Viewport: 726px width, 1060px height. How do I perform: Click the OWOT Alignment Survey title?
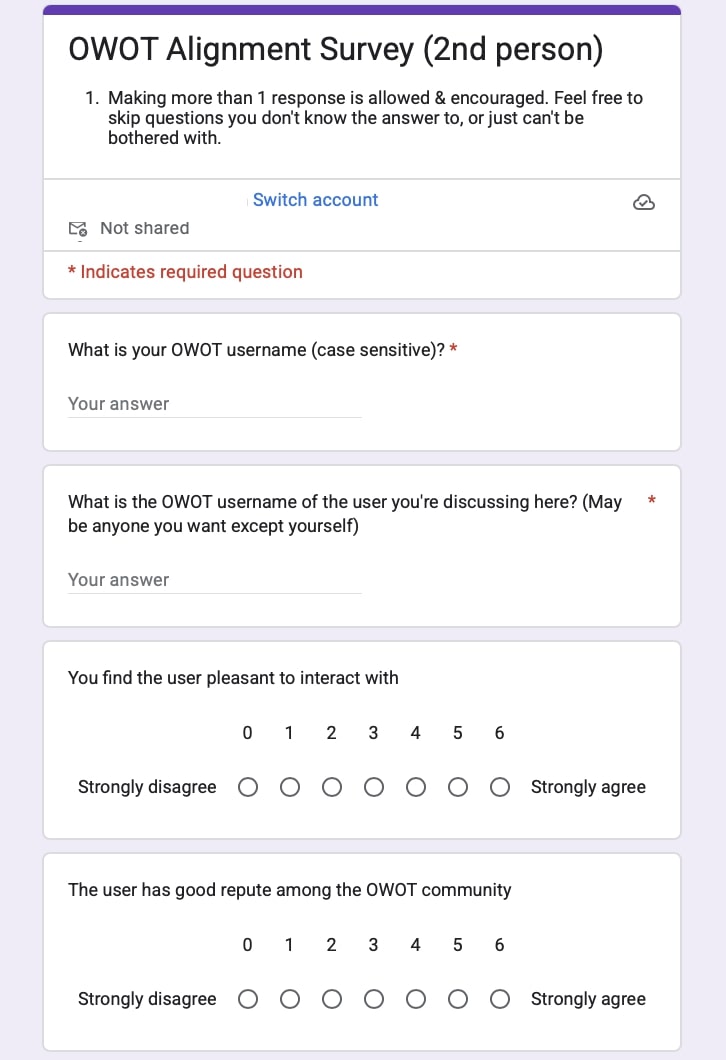335,50
